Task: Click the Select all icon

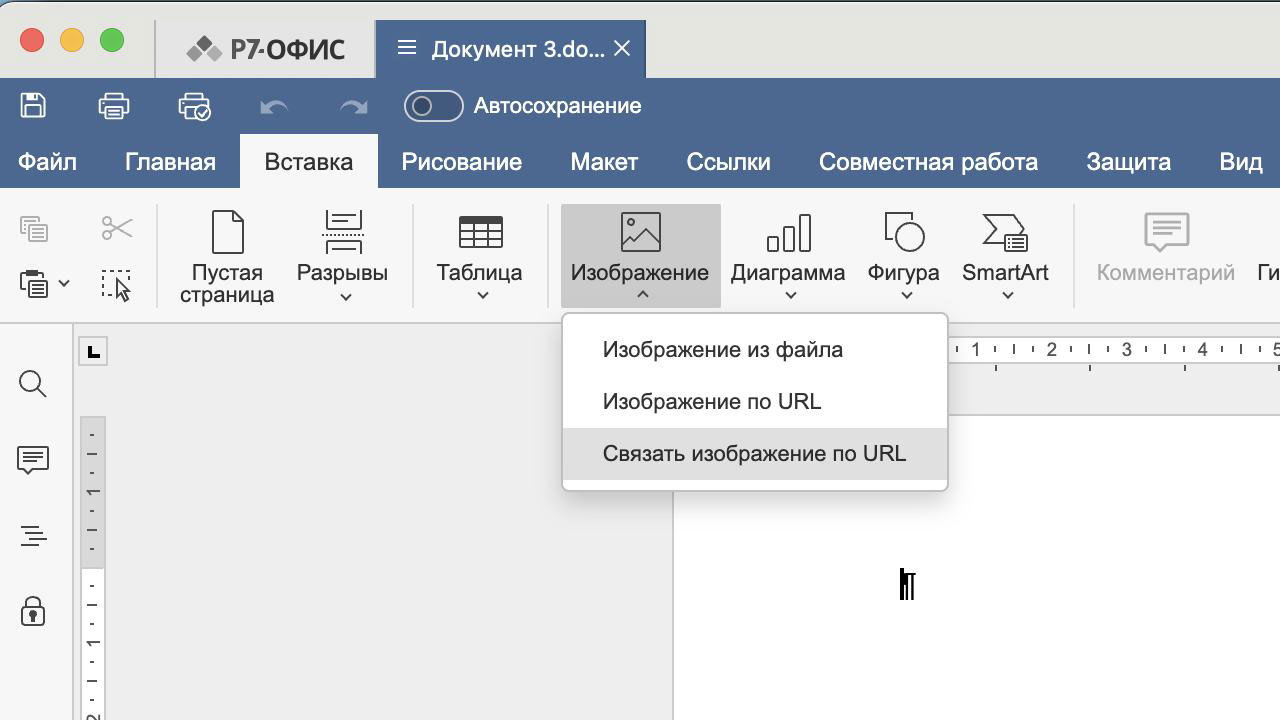Action: (117, 284)
